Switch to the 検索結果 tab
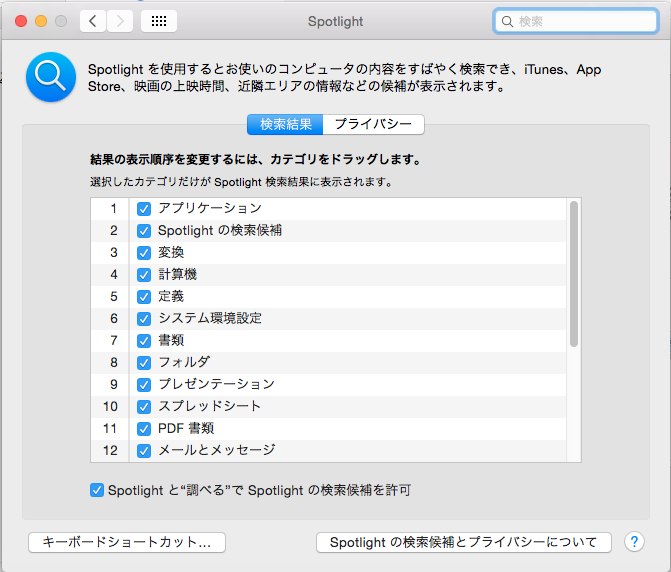 tap(285, 124)
